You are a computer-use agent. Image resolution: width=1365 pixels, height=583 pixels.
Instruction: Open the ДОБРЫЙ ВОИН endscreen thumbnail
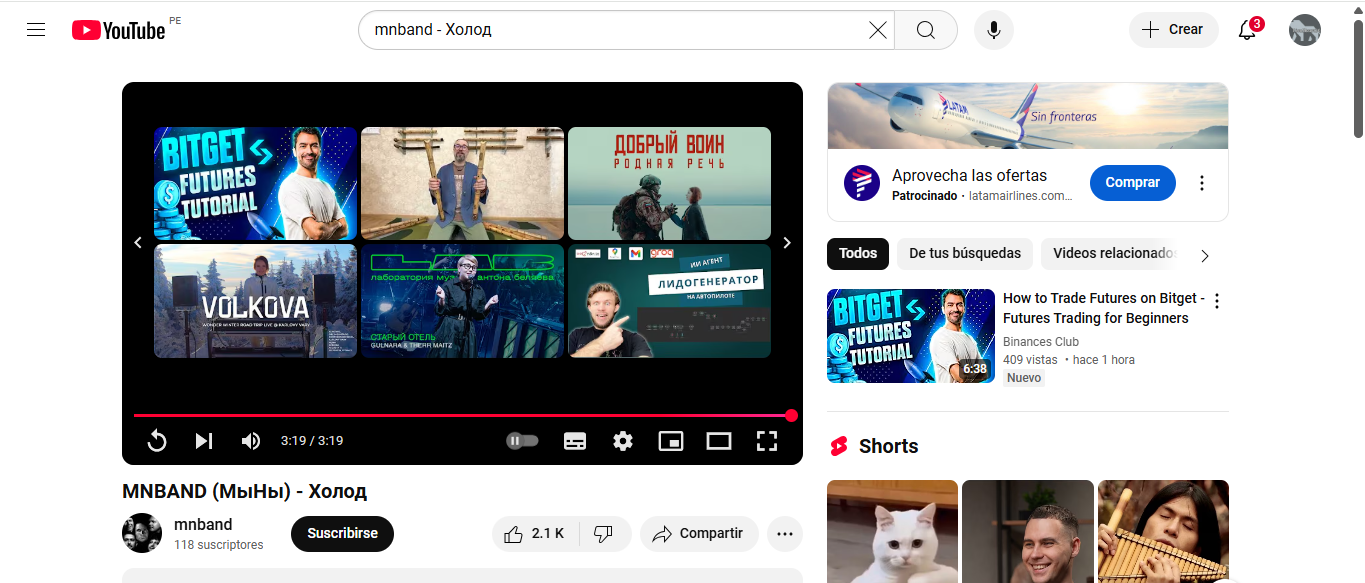point(669,183)
